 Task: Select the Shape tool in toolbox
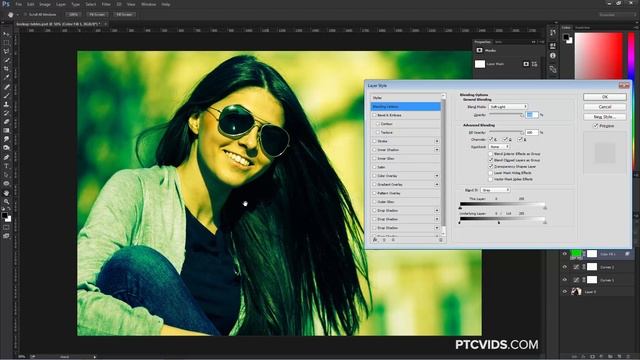tap(6, 184)
